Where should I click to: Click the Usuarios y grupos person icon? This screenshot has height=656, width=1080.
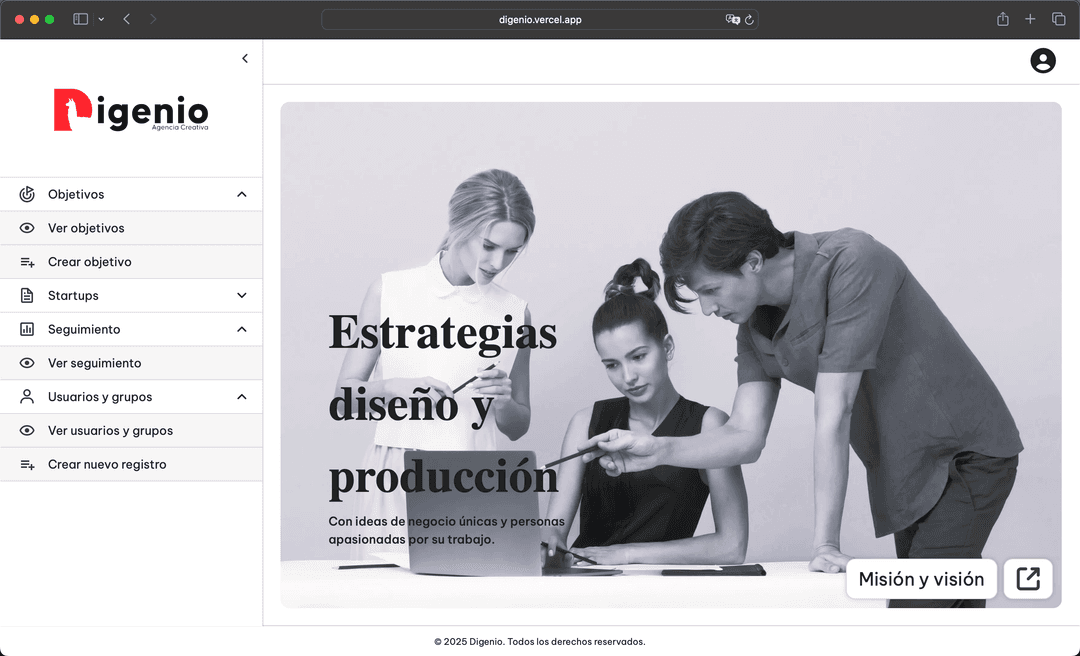pyautogui.click(x=27, y=397)
